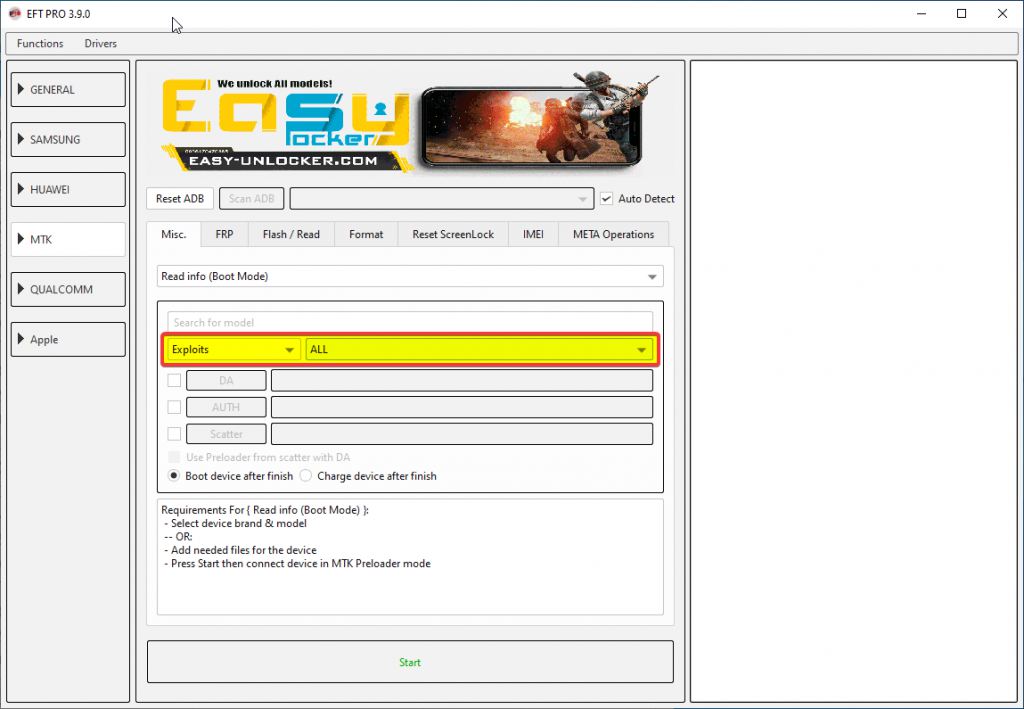Open the ADB device dropdown list

click(441, 198)
